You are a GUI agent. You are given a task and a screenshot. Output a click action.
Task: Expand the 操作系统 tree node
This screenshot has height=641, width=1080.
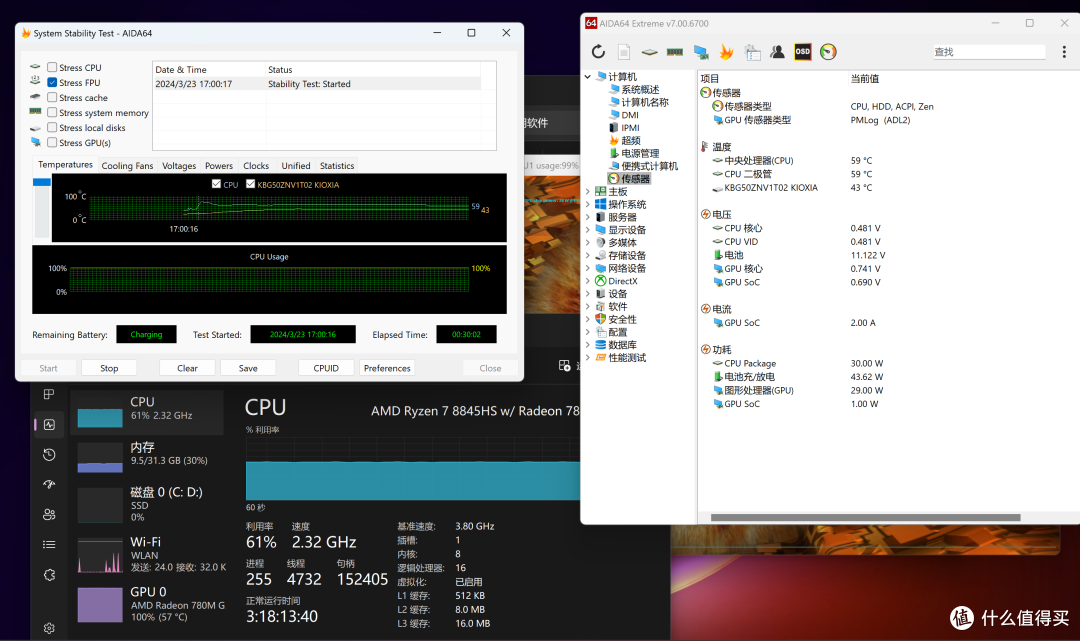click(588, 204)
